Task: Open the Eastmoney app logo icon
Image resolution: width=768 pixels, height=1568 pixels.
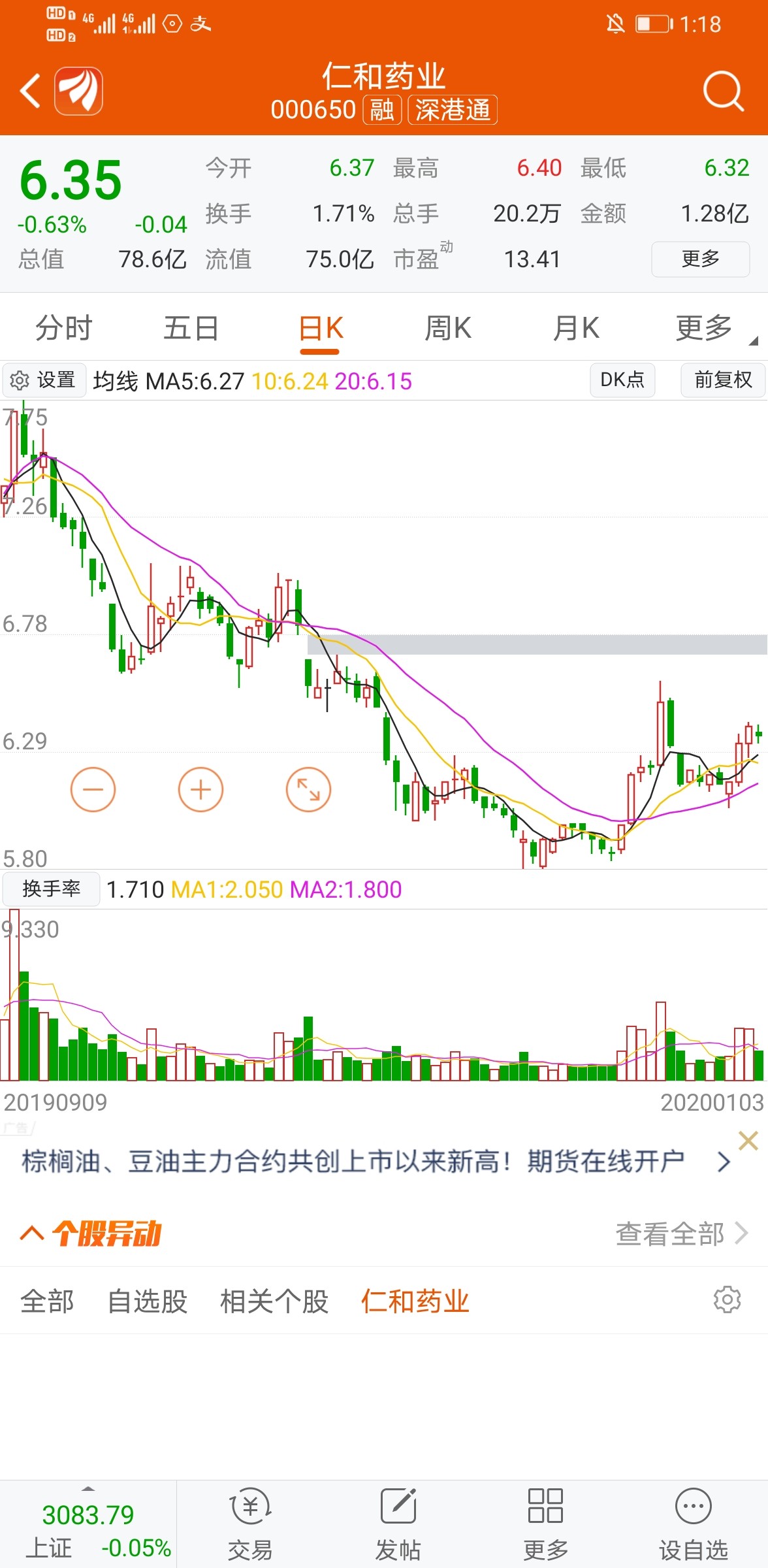Action: point(78,91)
